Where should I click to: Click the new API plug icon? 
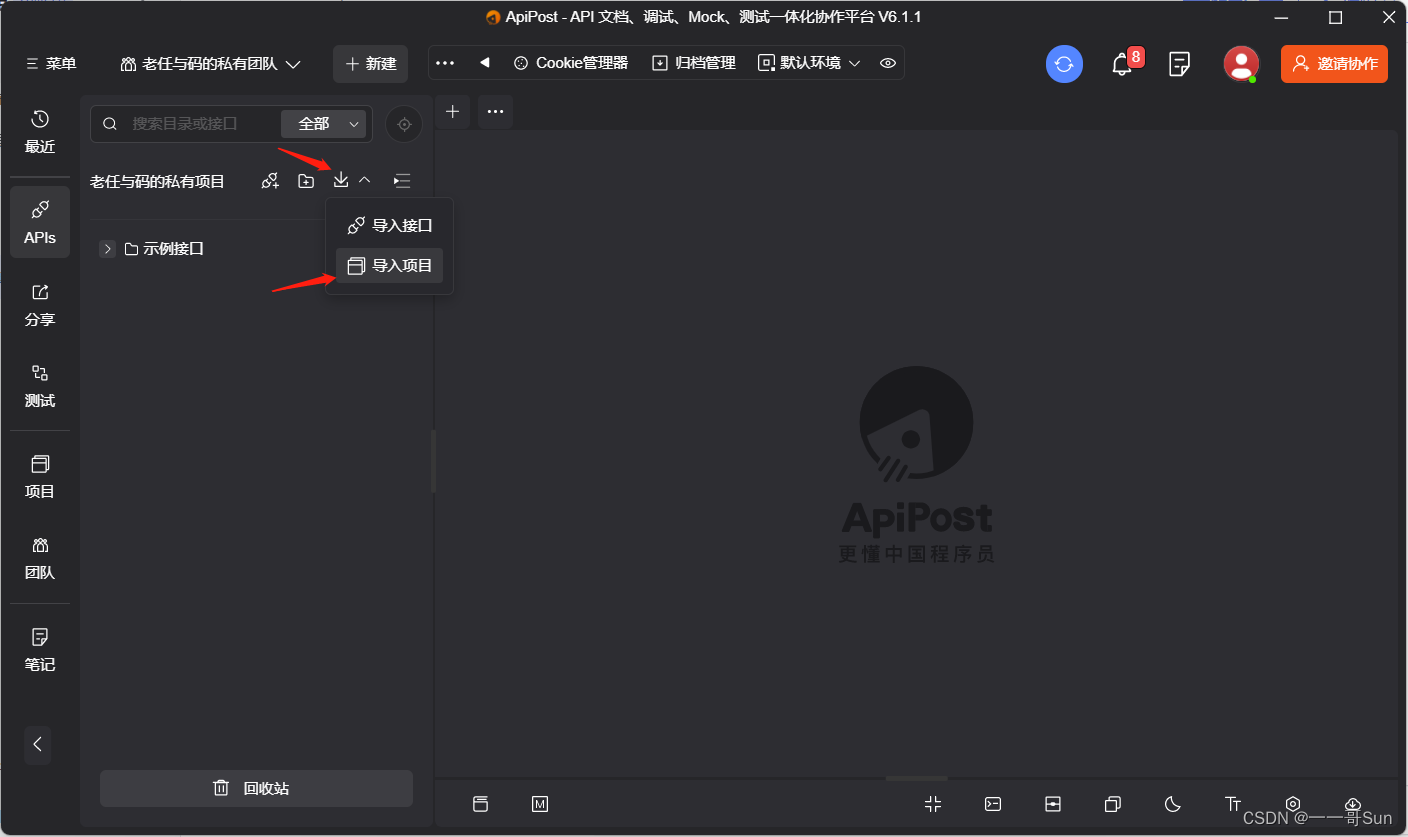[x=270, y=181]
